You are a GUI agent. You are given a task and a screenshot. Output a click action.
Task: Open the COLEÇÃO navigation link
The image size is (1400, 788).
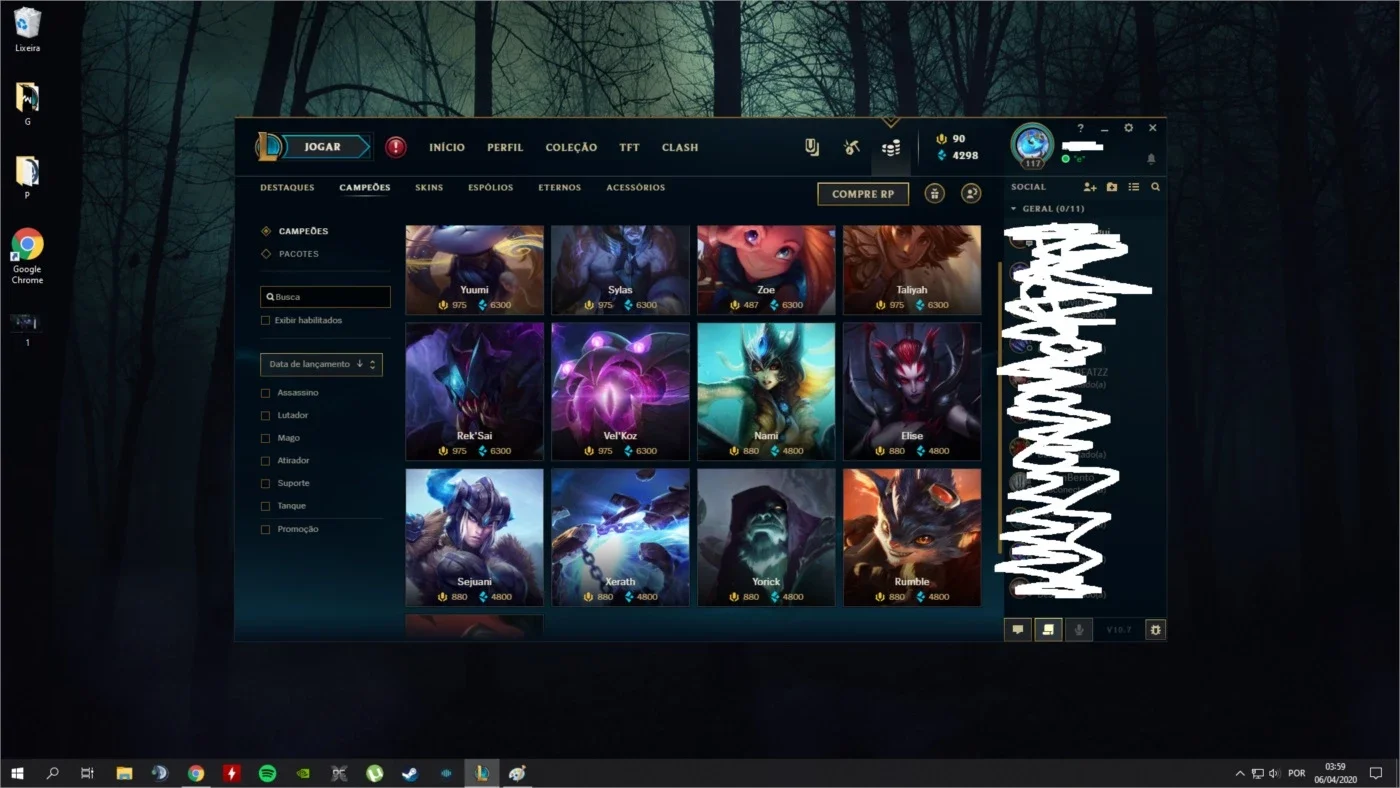pos(571,148)
